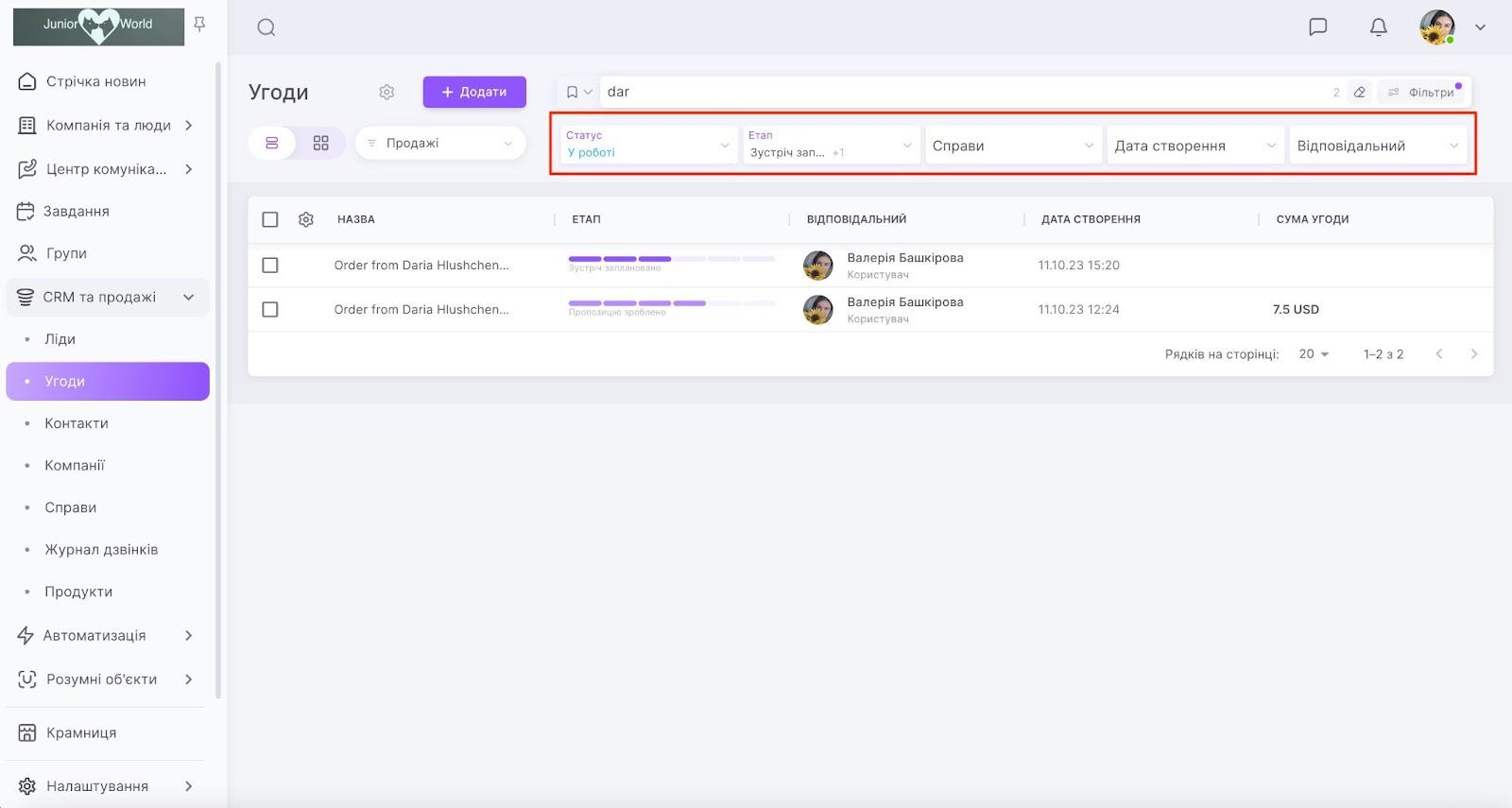Click the search magnifier icon in top bar

[x=266, y=27]
